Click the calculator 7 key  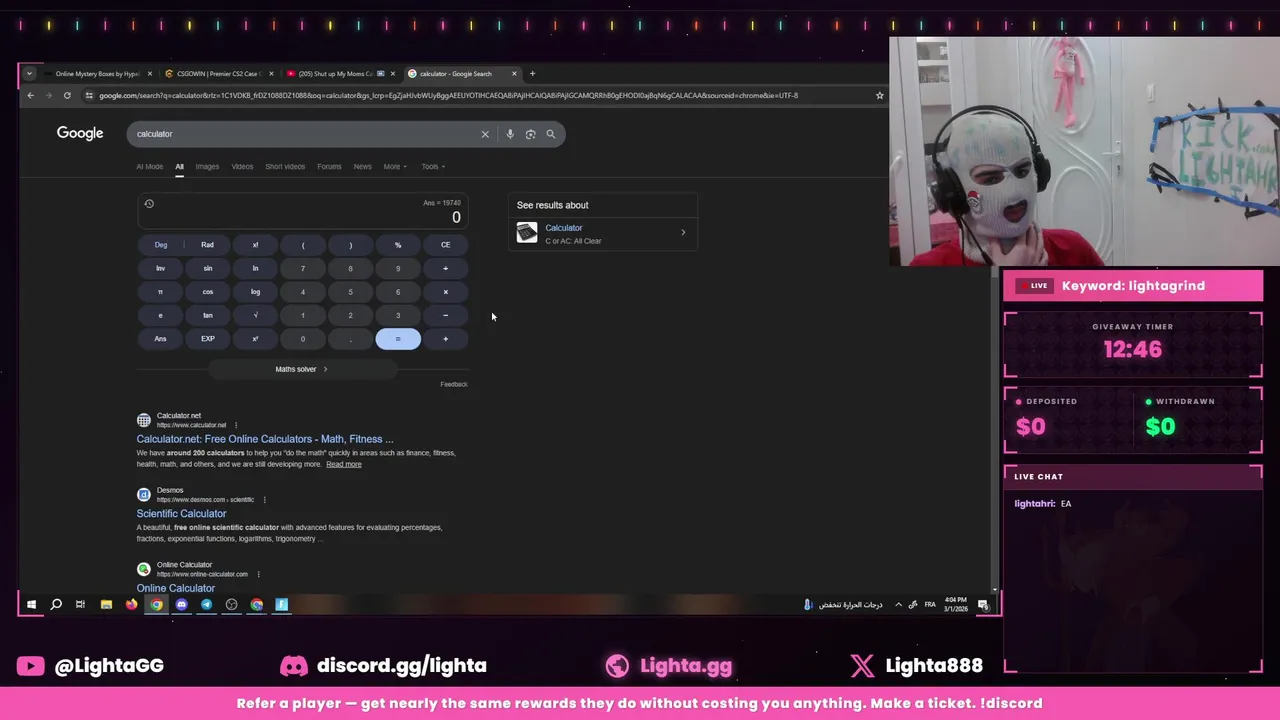point(303,268)
